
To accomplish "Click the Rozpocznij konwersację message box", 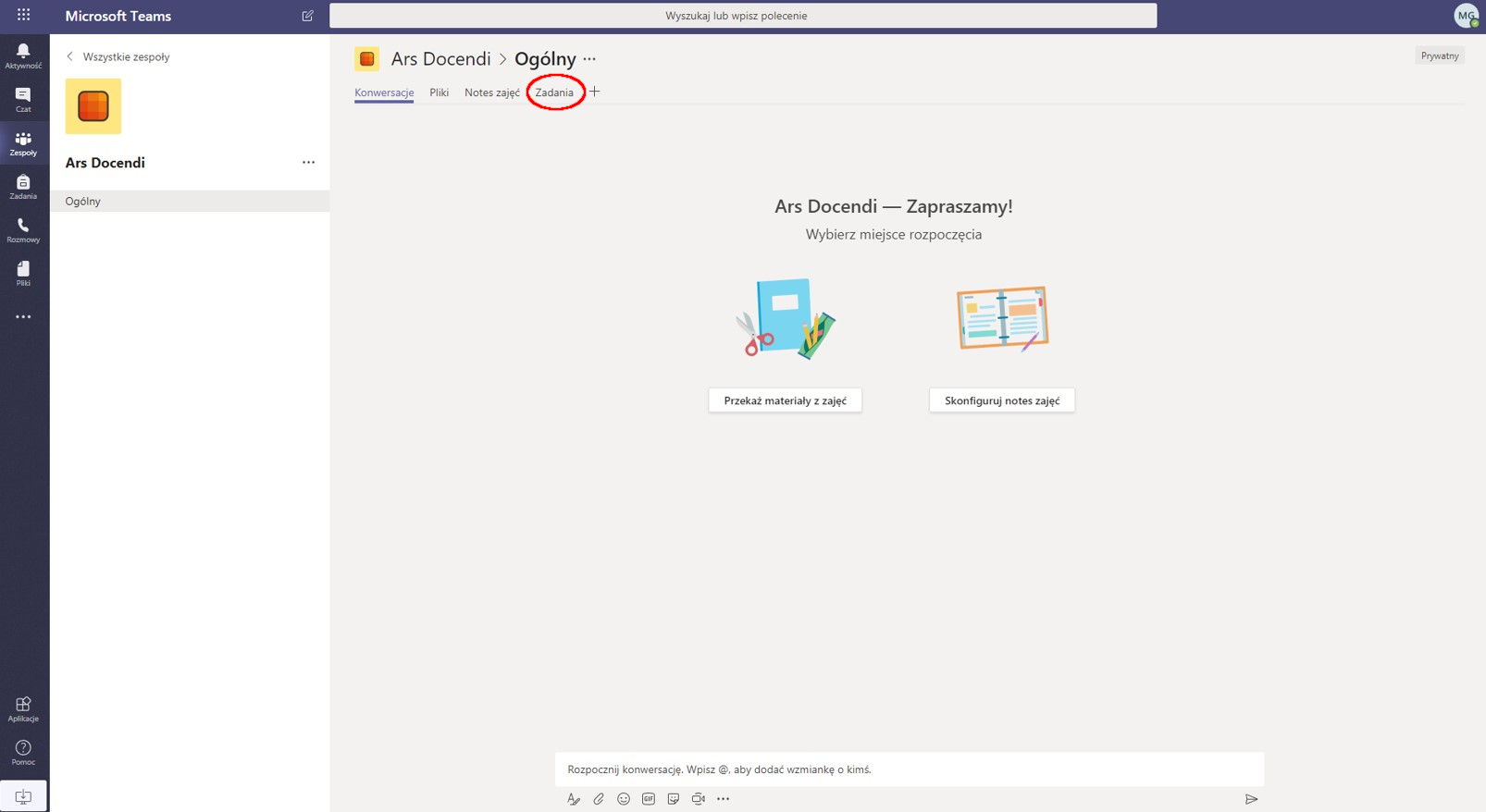I will (x=910, y=769).
